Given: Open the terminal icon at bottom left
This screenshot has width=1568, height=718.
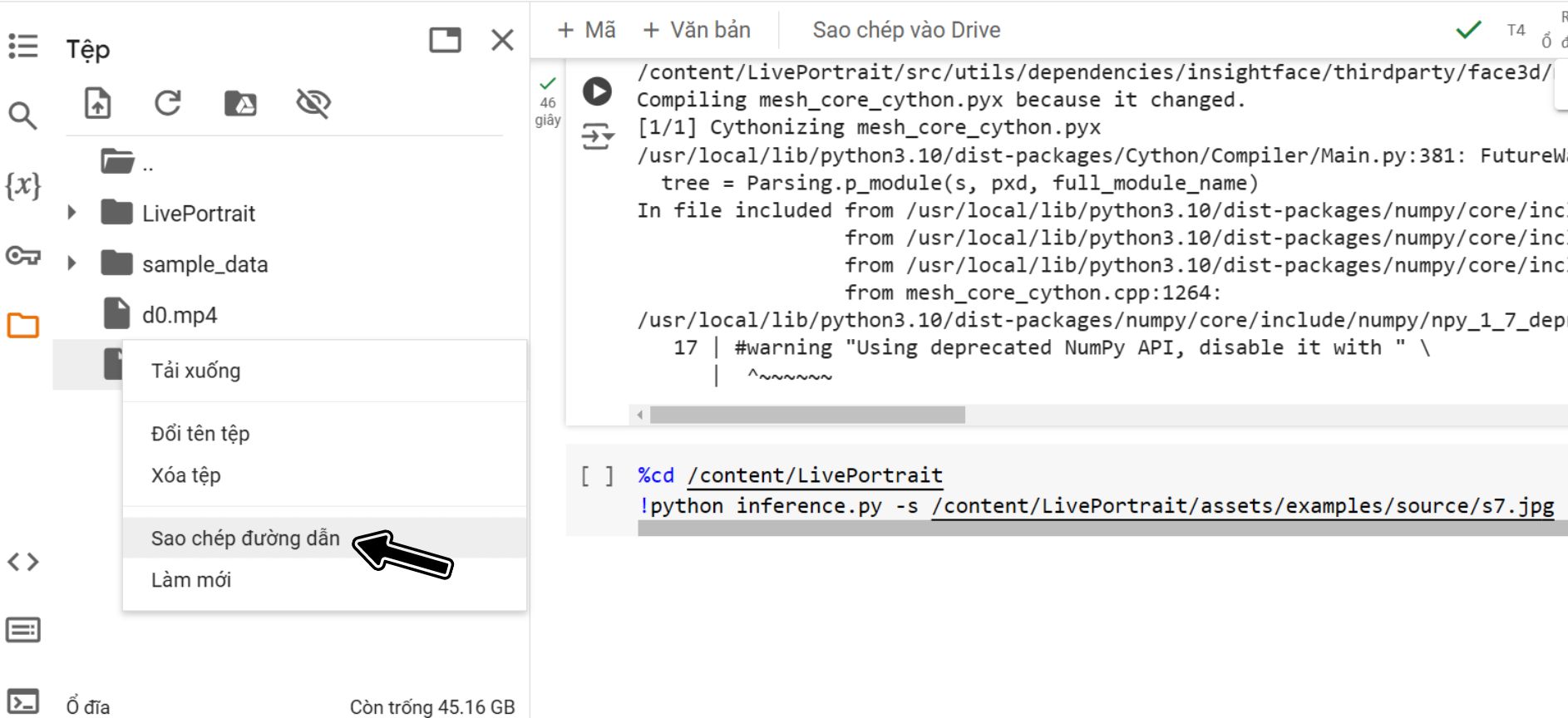Looking at the screenshot, I should 23,702.
